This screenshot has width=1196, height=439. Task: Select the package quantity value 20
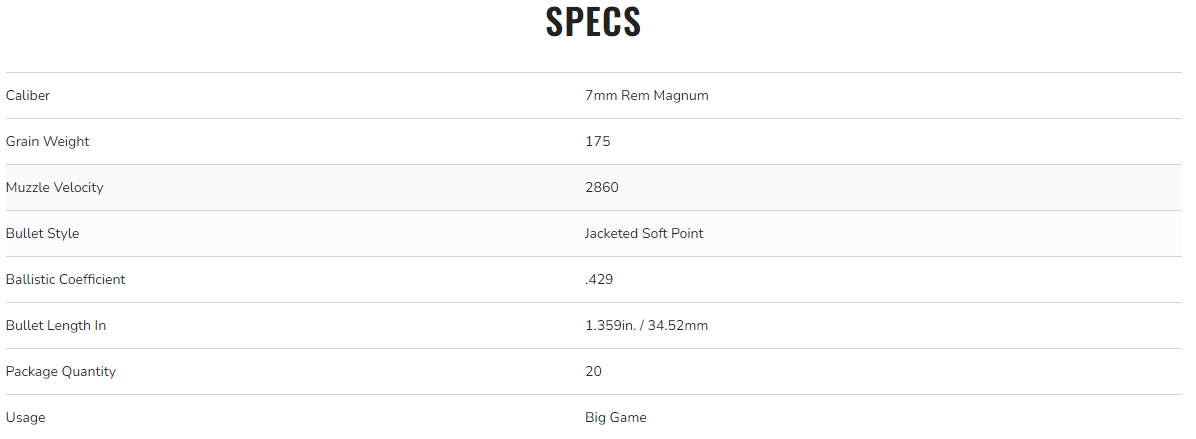tap(593, 372)
